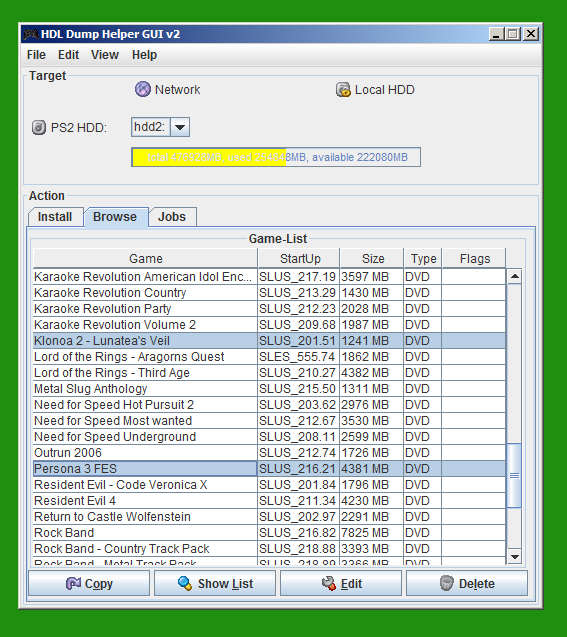567x637 pixels.
Task: Switch to the Install tab
Action: coord(55,217)
